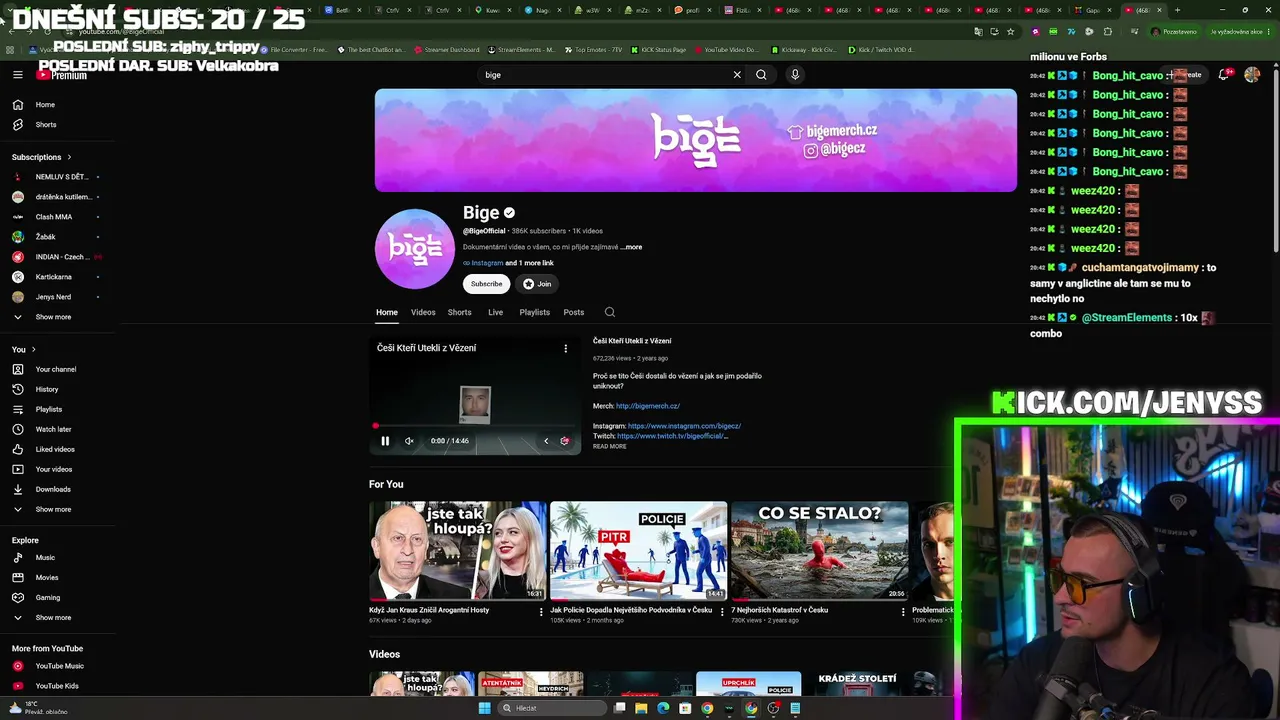
Task: Switch to the channel Playlists tab
Action: point(535,312)
